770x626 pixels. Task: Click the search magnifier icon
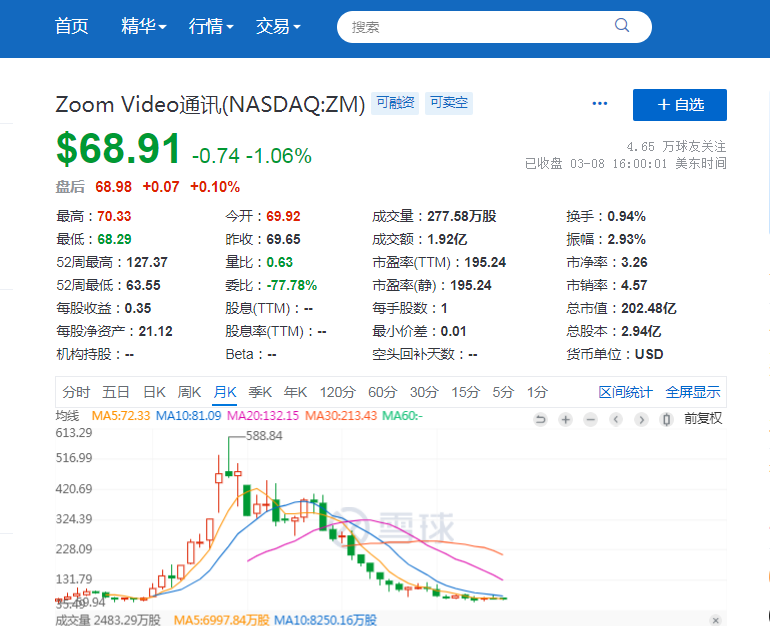(x=622, y=25)
